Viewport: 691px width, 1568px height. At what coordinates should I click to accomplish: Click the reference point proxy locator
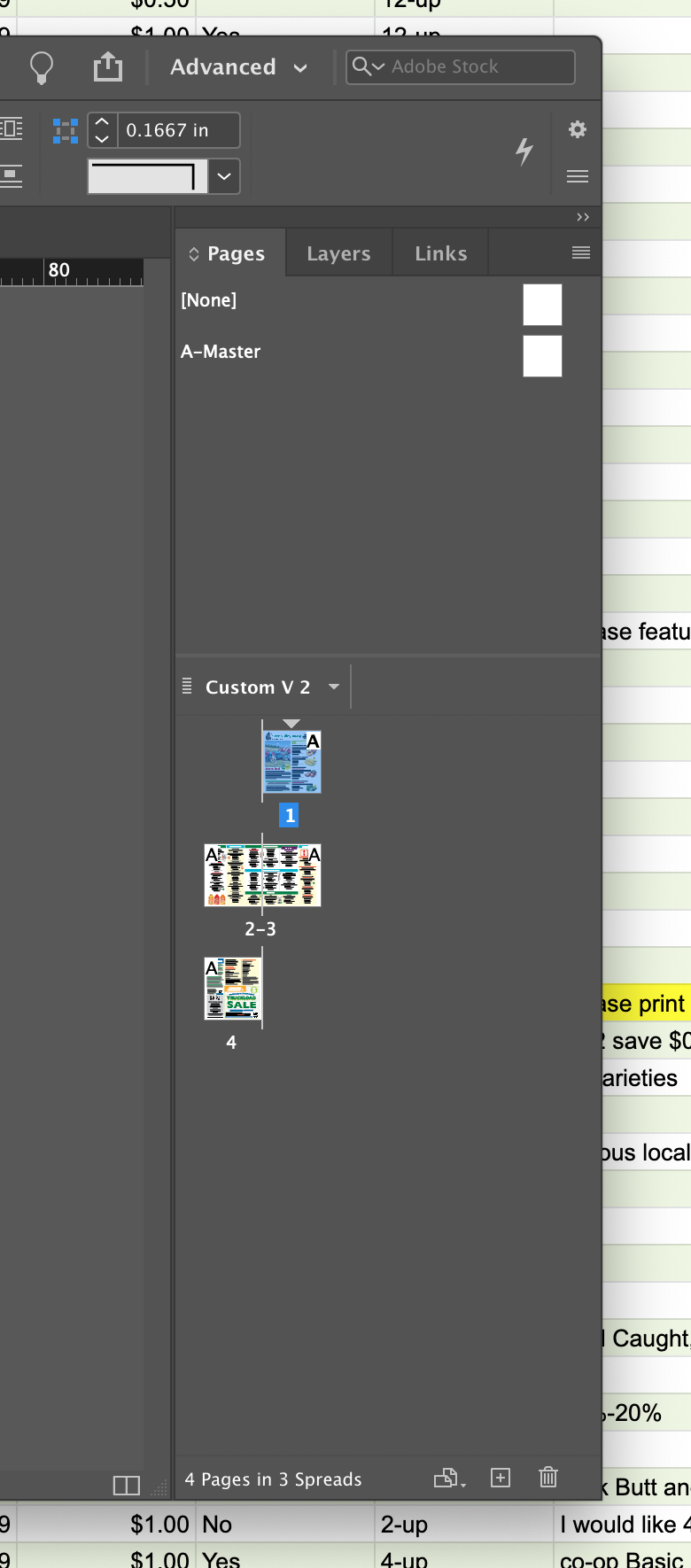66,129
